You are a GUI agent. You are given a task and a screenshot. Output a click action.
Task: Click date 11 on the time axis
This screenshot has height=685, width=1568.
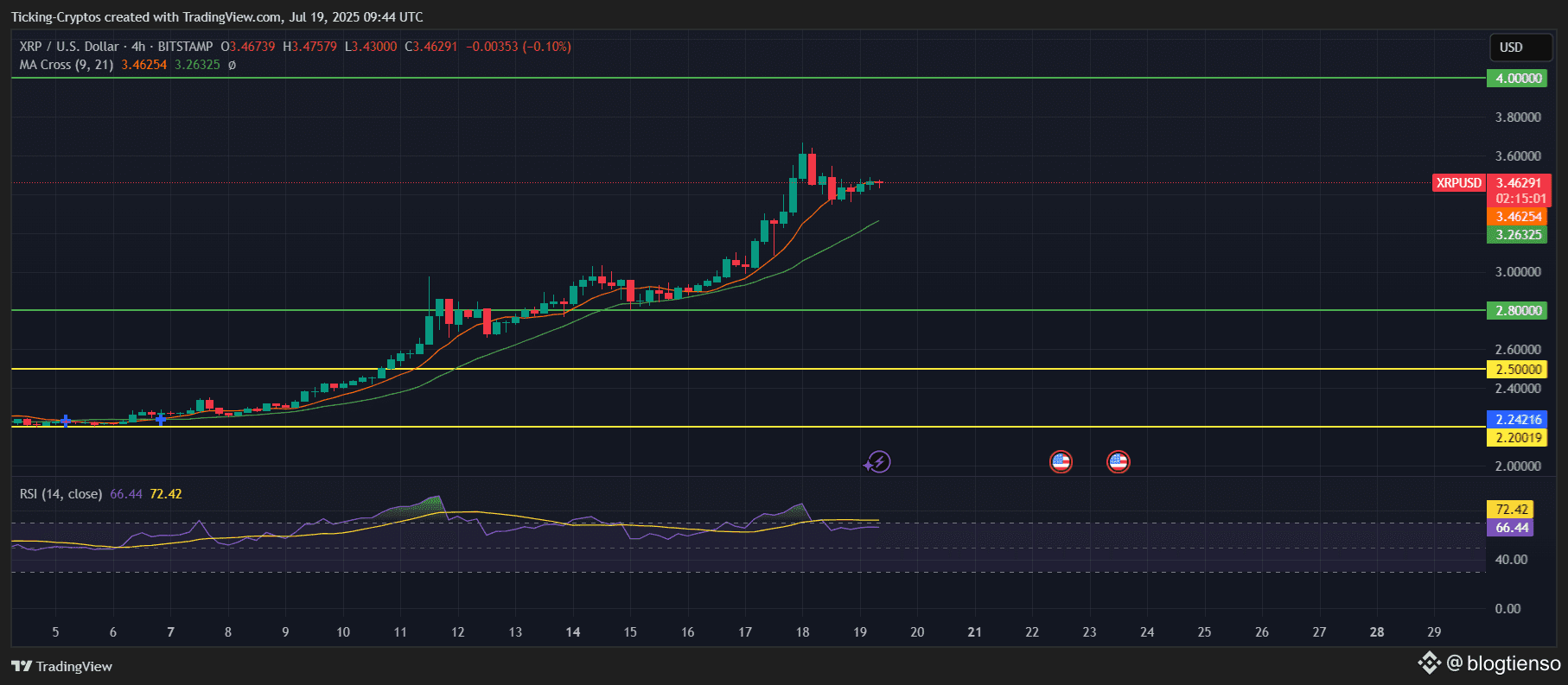[400, 632]
